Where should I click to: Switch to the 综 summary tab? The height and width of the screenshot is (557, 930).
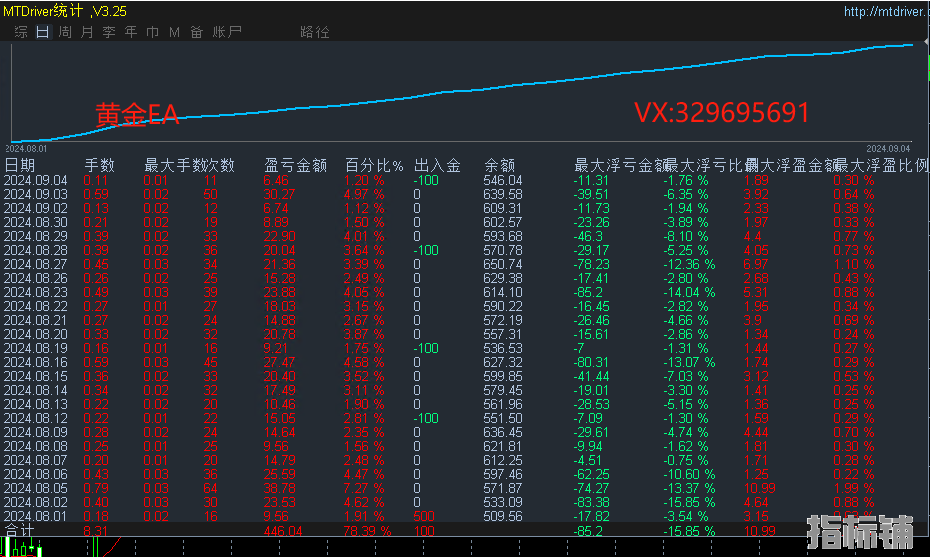coord(21,32)
